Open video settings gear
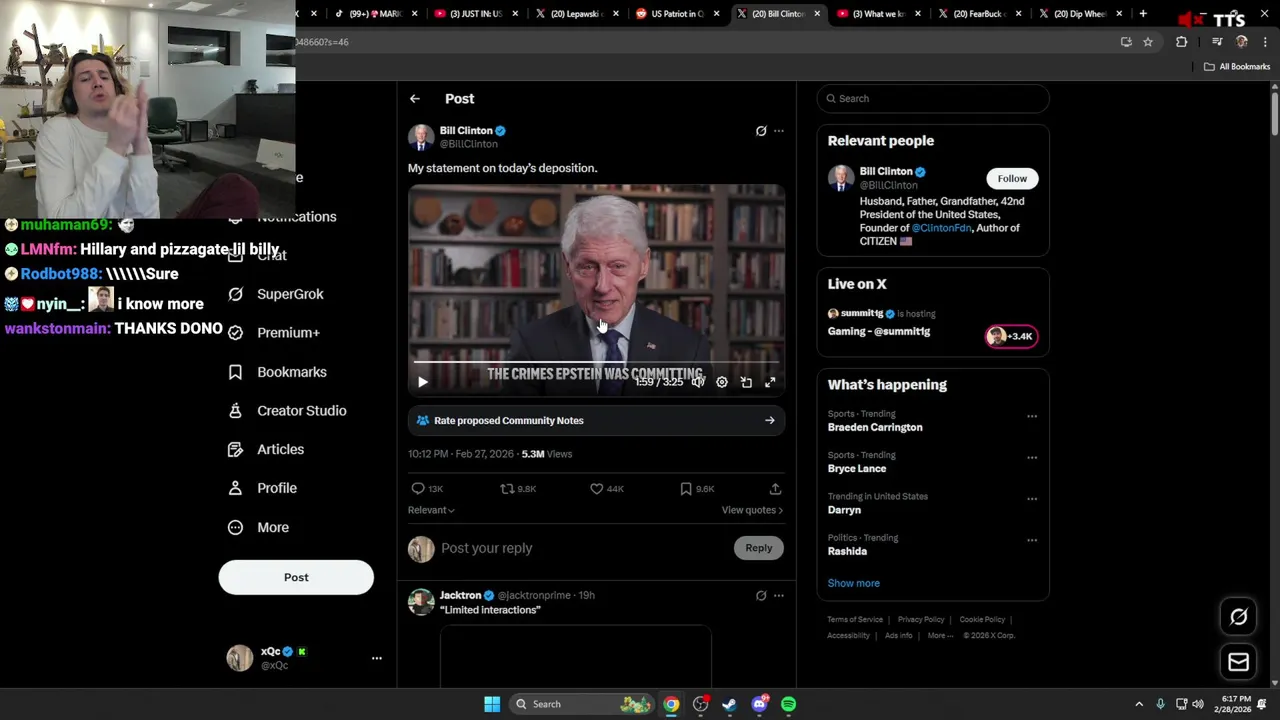The height and width of the screenshot is (720, 1280). (722, 382)
